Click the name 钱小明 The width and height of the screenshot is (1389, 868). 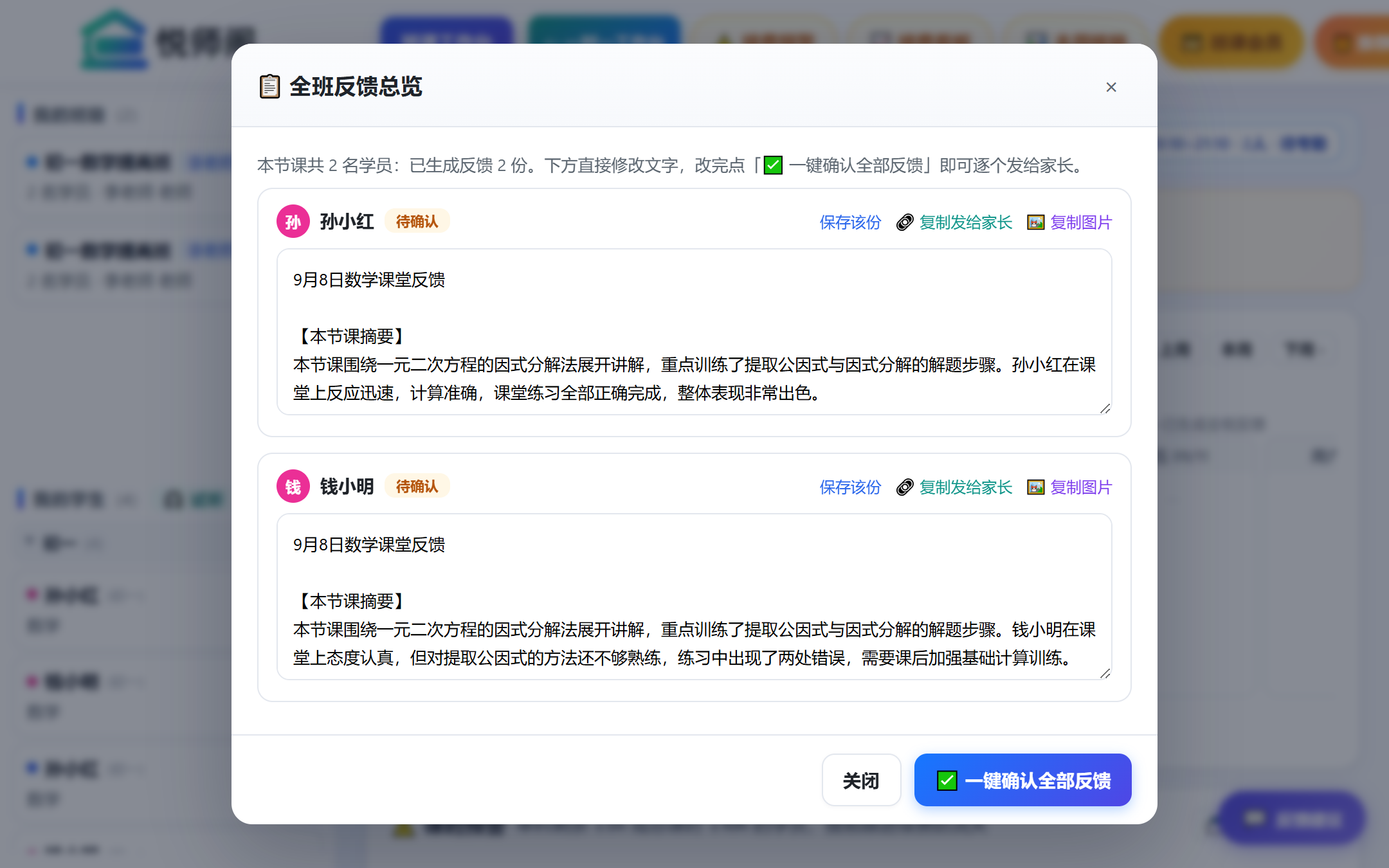(347, 487)
